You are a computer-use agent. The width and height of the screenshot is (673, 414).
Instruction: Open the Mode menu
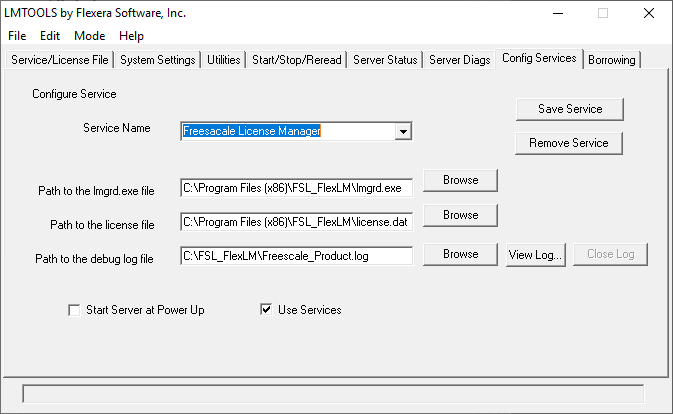point(89,36)
